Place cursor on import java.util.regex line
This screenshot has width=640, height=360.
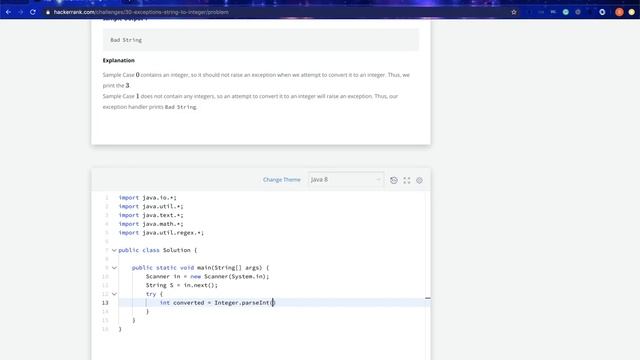(161, 233)
